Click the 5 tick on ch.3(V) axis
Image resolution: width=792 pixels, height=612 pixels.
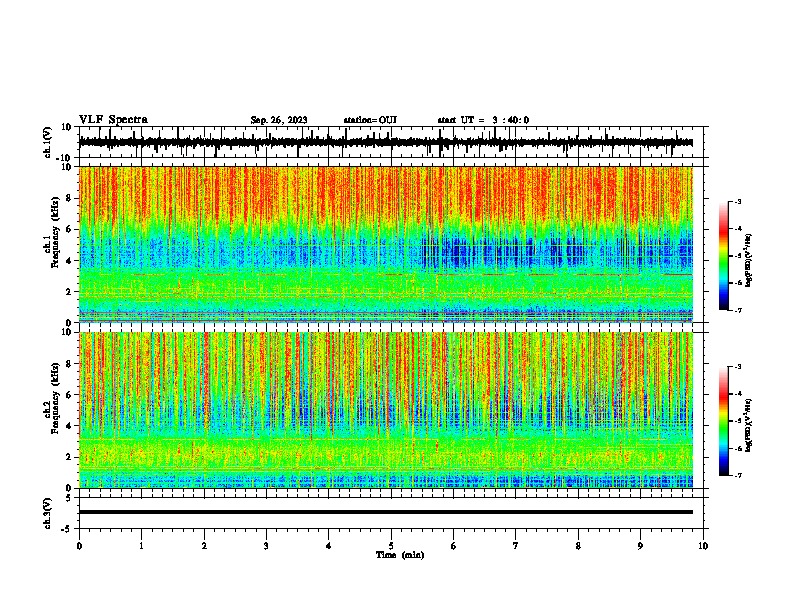click(70, 498)
